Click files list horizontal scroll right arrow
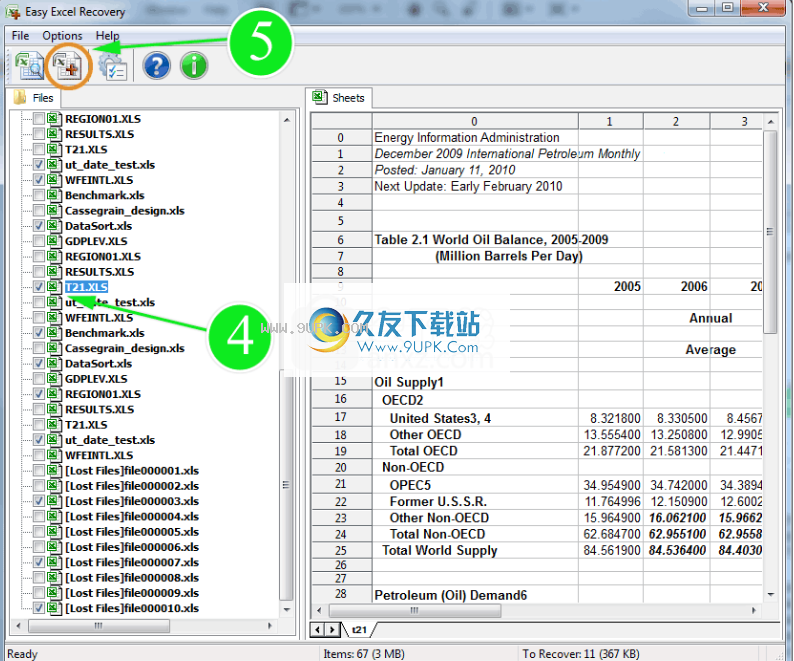Image resolution: width=794 pixels, height=661 pixels. [270, 626]
